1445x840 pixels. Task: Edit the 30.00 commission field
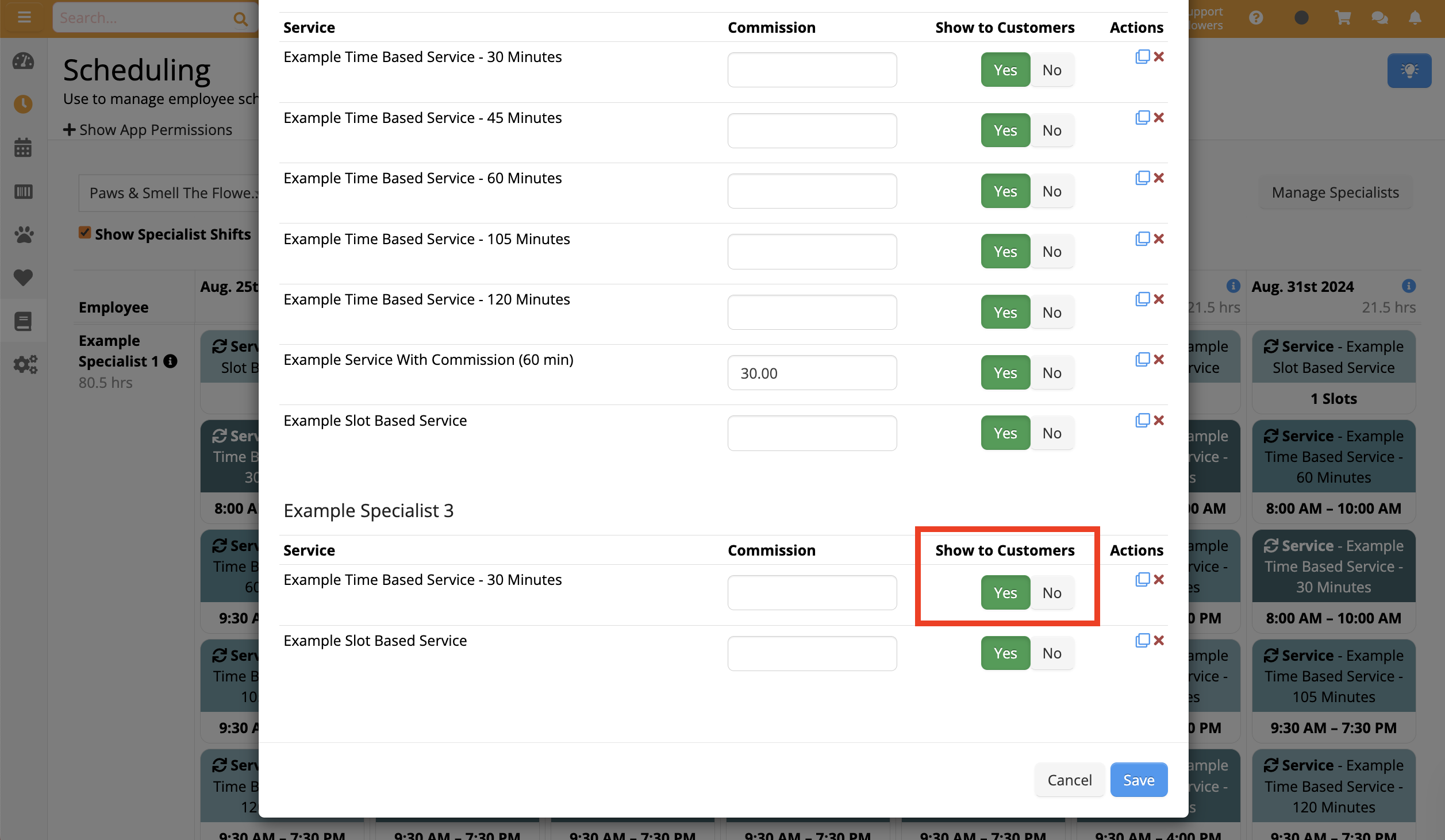812,373
